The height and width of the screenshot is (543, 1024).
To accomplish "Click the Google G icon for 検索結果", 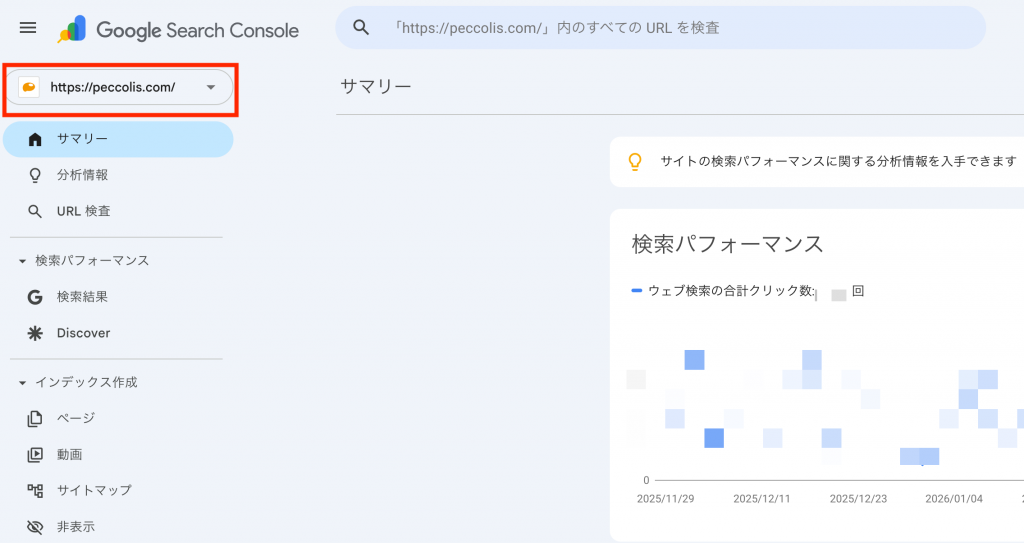I will (36, 297).
